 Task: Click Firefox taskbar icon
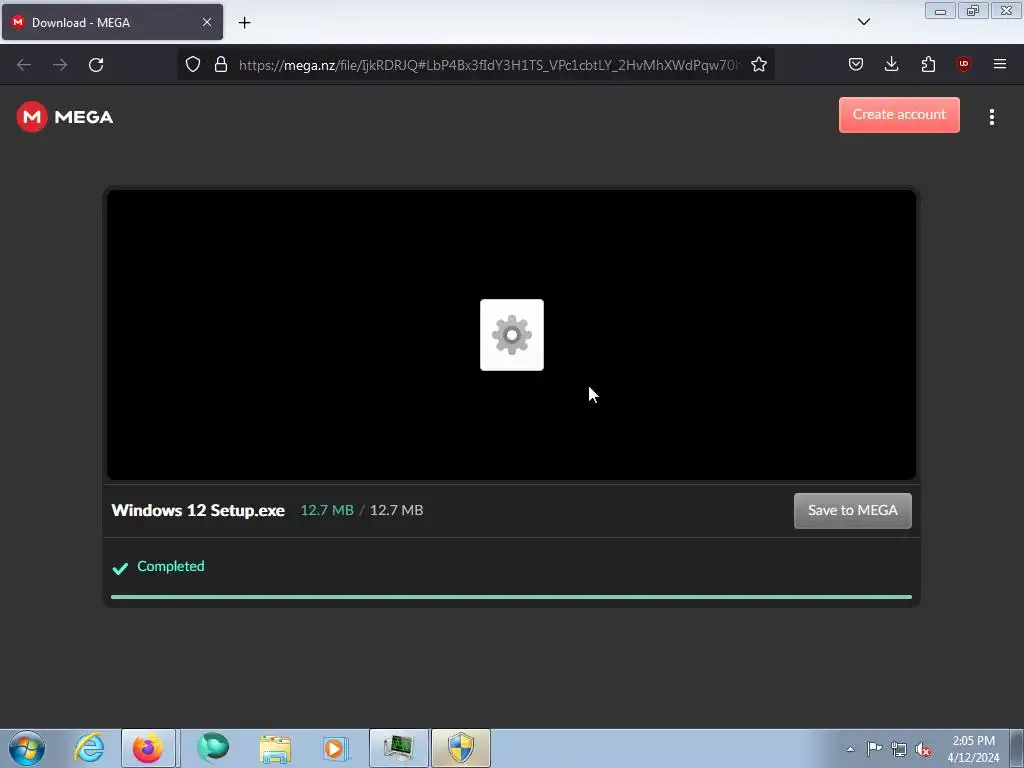tap(148, 748)
